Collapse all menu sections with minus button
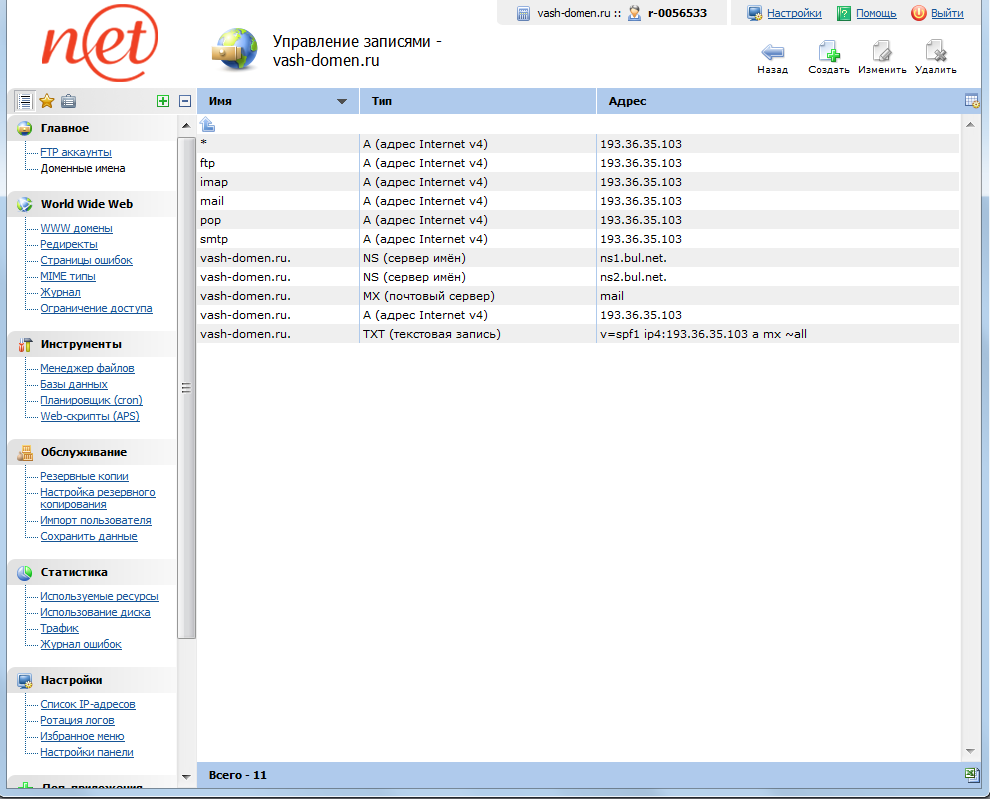Image resolution: width=990 pixels, height=799 pixels. 185,101
